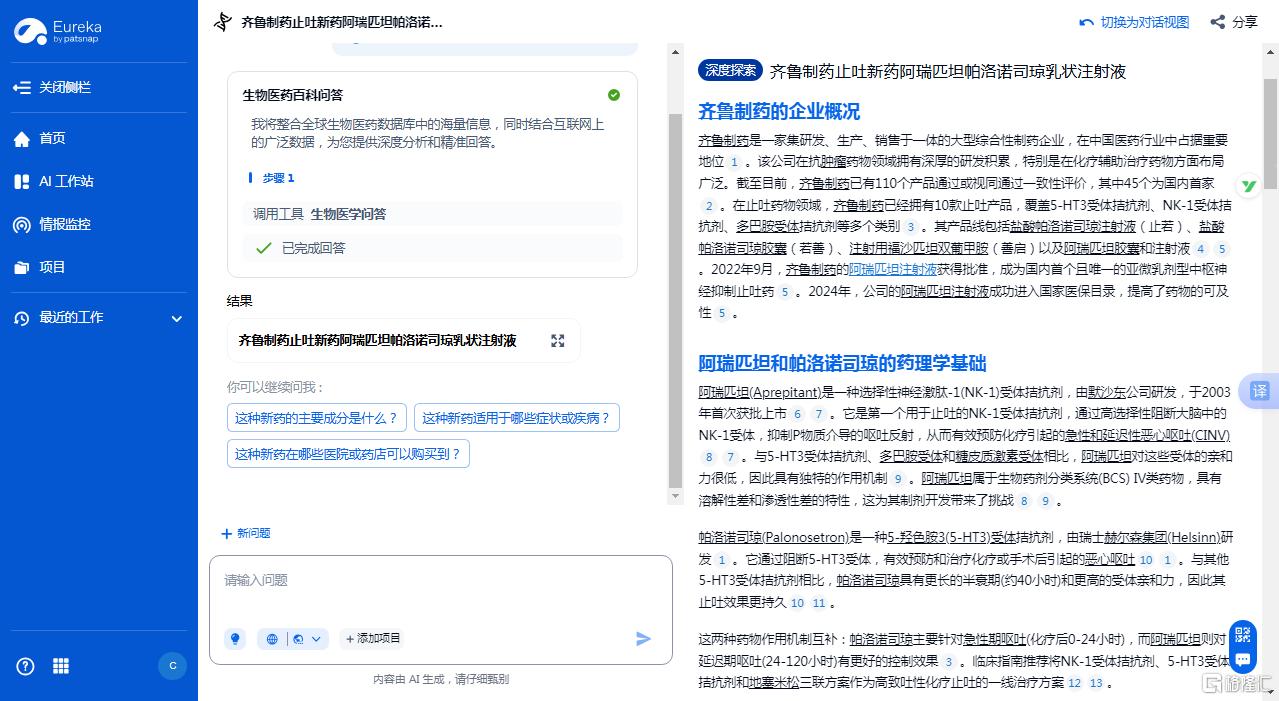Viewport: 1279px width, 701px height.
Task: Click 地塞米松 underlined term
Action: (x=774, y=683)
